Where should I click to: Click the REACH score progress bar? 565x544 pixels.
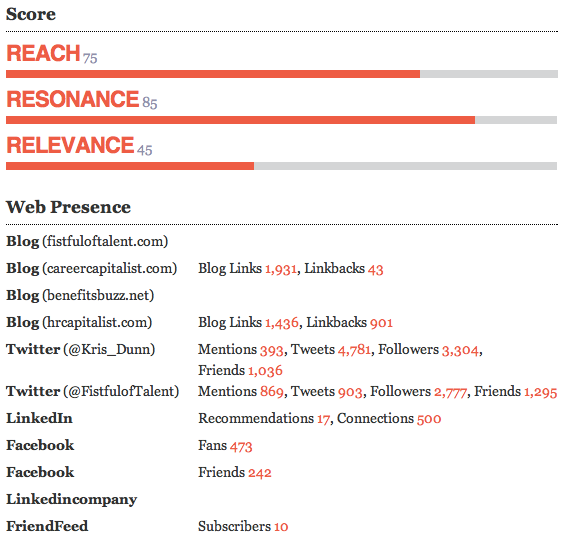coord(282,74)
